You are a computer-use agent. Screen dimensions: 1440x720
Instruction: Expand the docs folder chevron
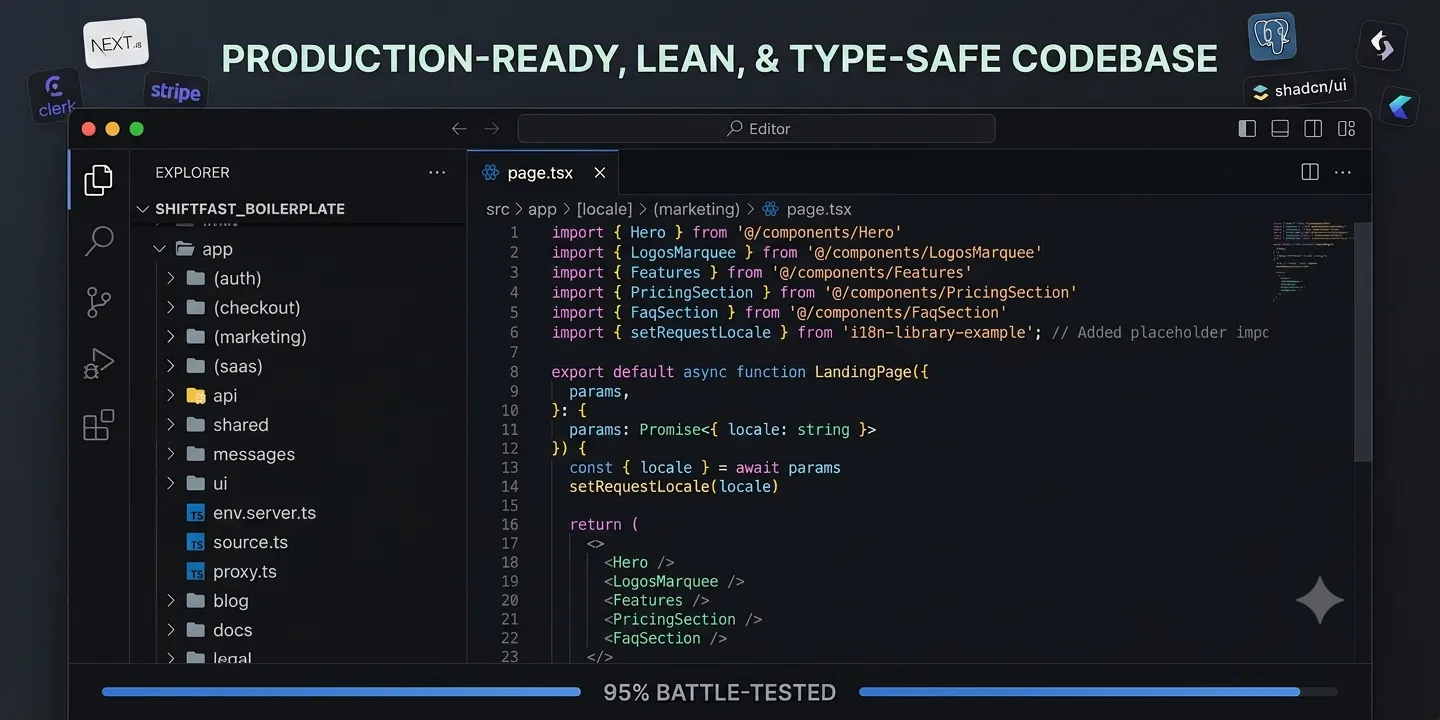[171, 630]
